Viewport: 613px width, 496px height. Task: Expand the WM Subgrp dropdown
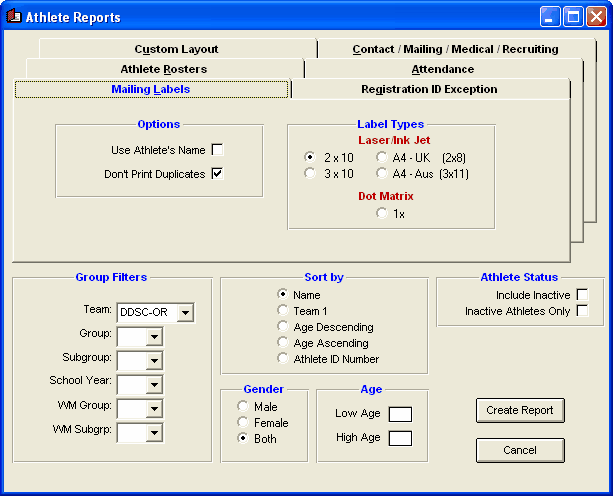(153, 433)
